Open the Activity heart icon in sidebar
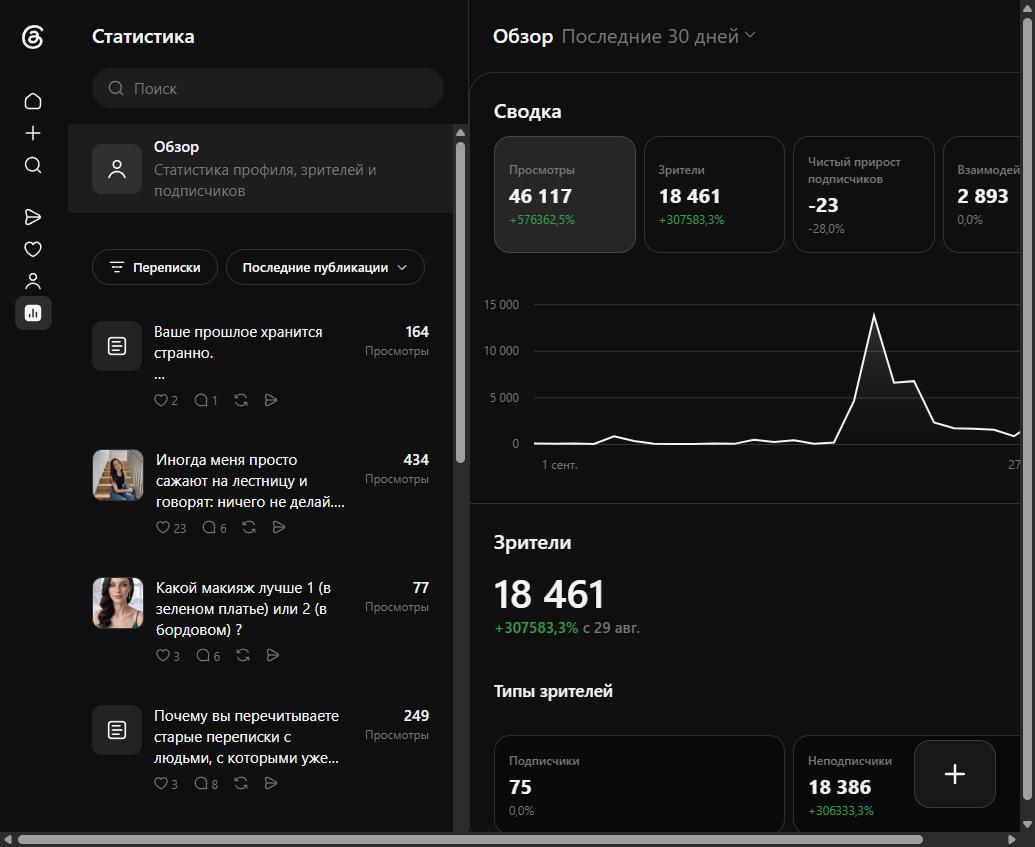The height and width of the screenshot is (847, 1035). tap(33, 249)
